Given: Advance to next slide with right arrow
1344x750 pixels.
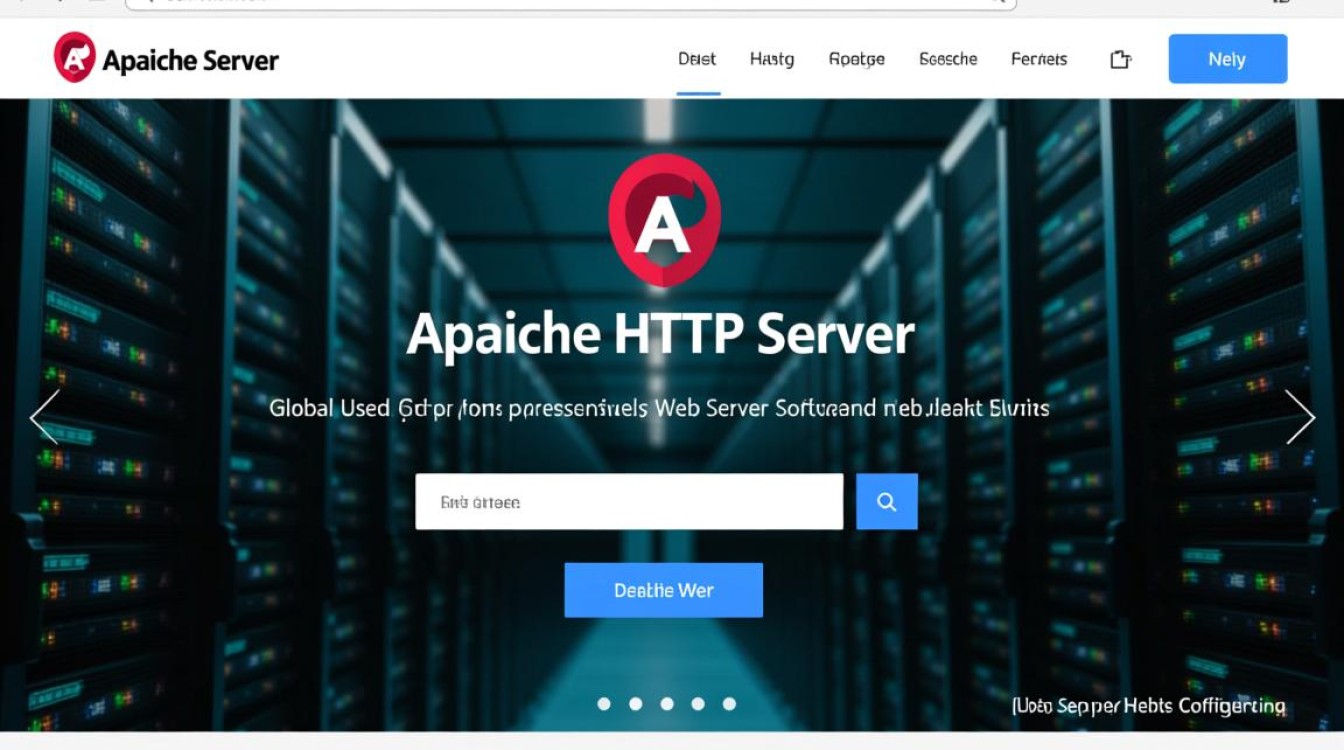Looking at the screenshot, I should (x=1299, y=416).
